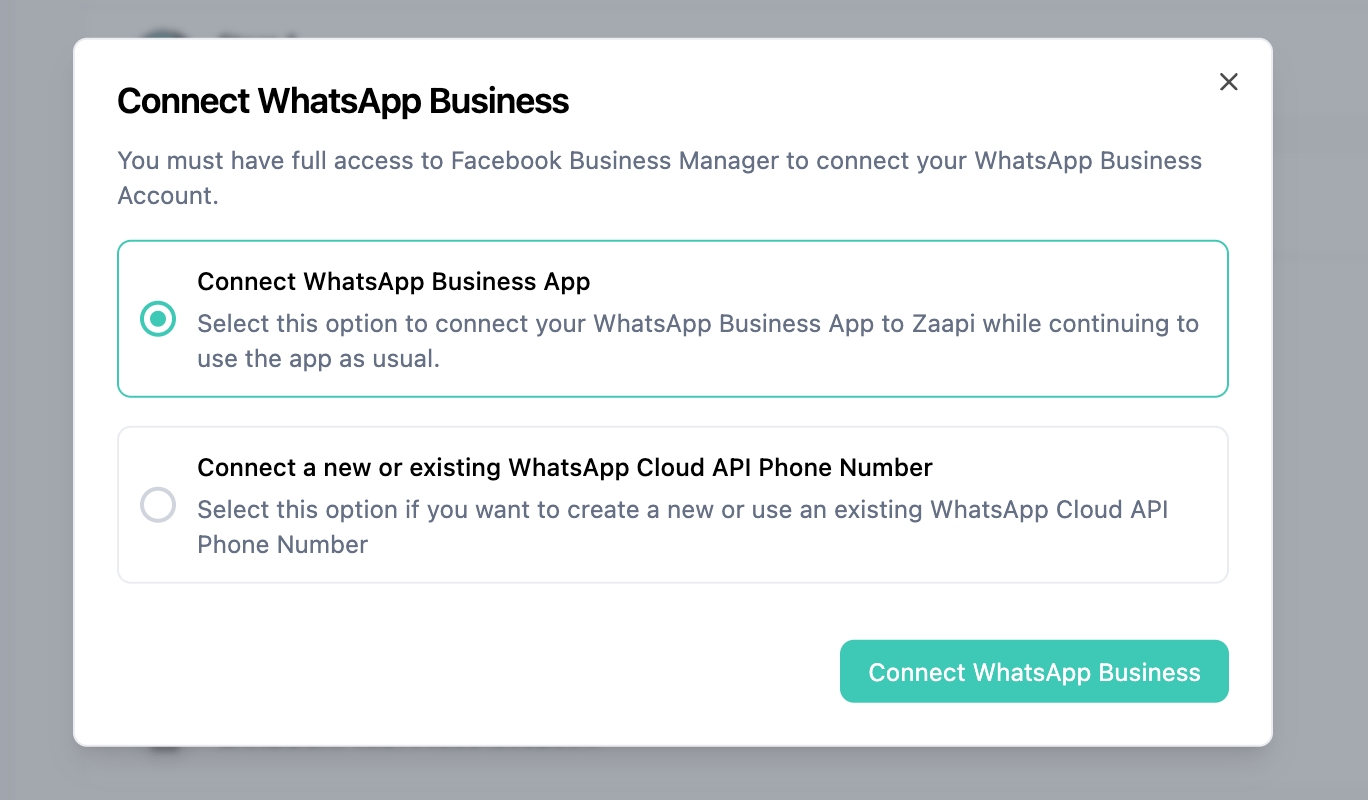The height and width of the screenshot is (800, 1368).
Task: Select the WhatsApp Cloud API Phone Number radio button
Action: [158, 505]
